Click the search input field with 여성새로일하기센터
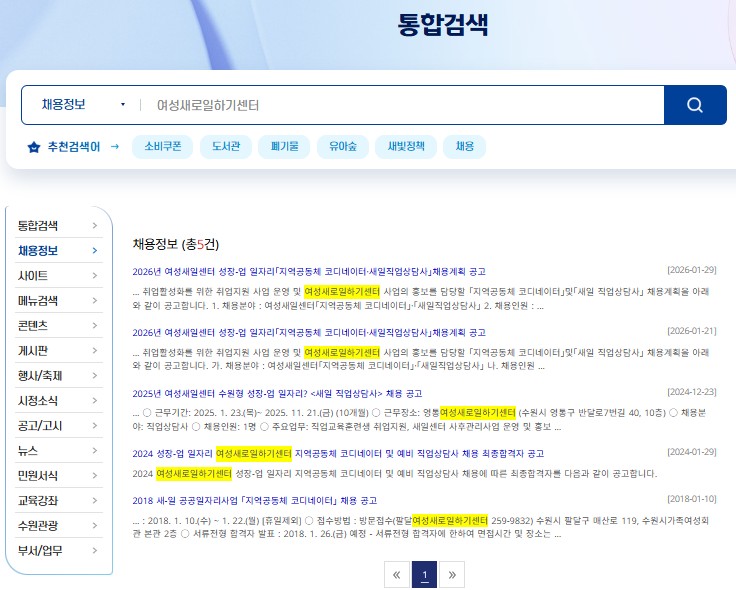Viewport: 736px width, 590px height. (400, 105)
